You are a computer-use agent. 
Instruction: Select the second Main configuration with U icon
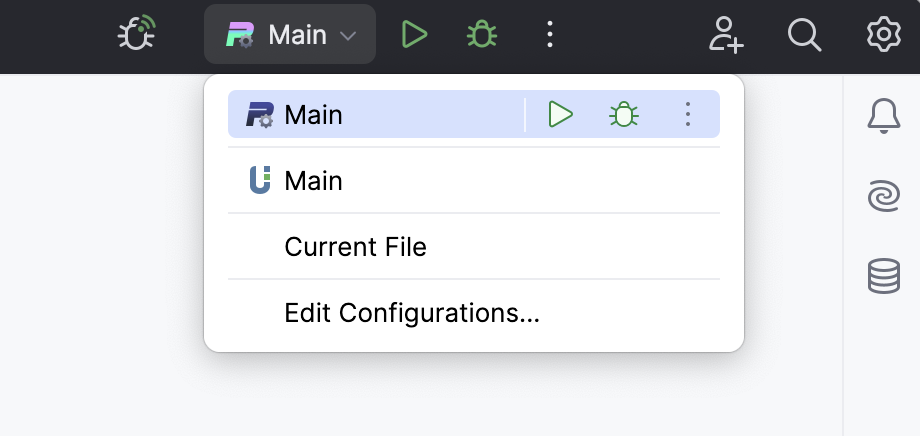314,181
